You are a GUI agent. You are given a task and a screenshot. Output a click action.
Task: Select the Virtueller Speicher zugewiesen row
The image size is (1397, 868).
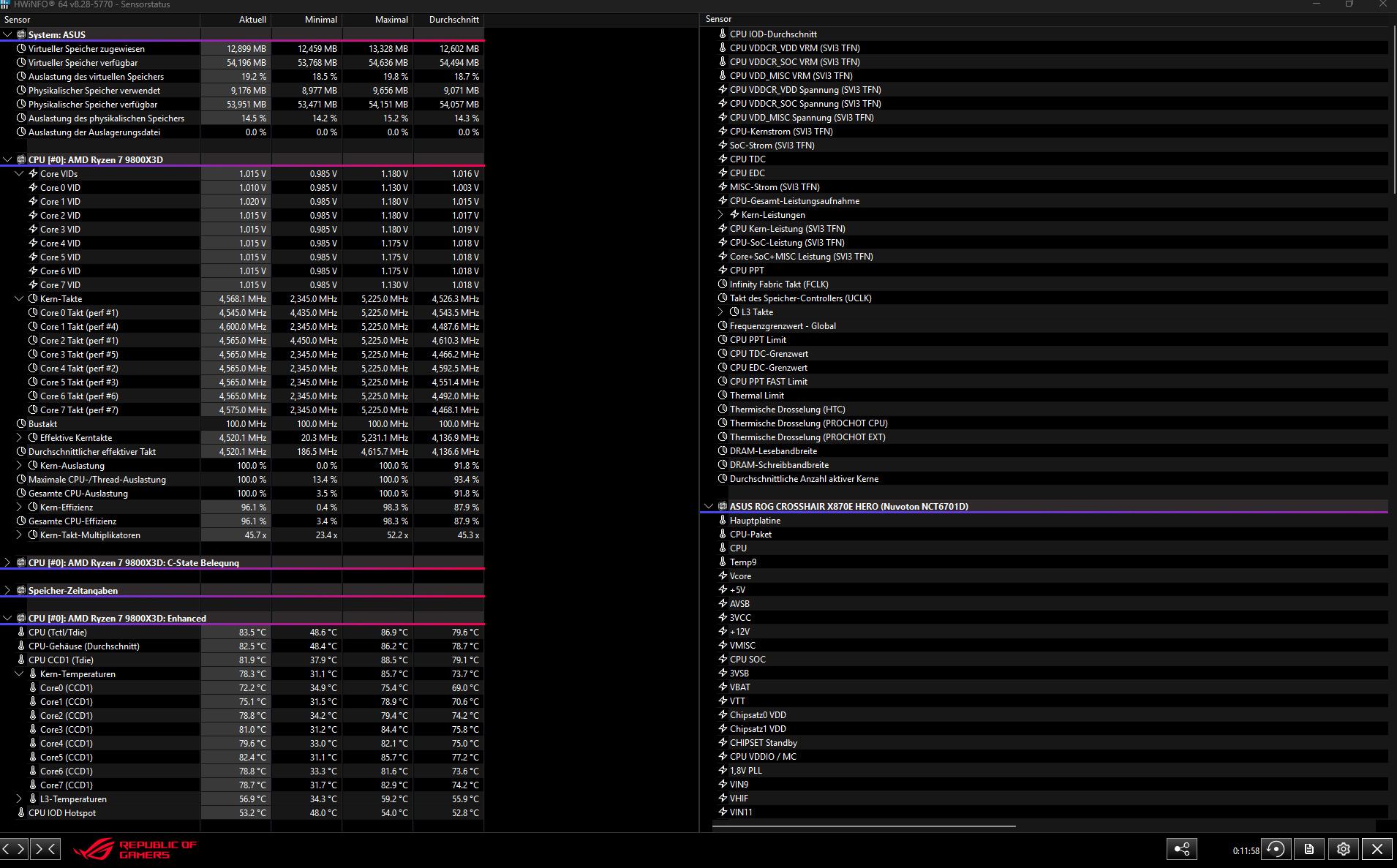[x=241, y=48]
